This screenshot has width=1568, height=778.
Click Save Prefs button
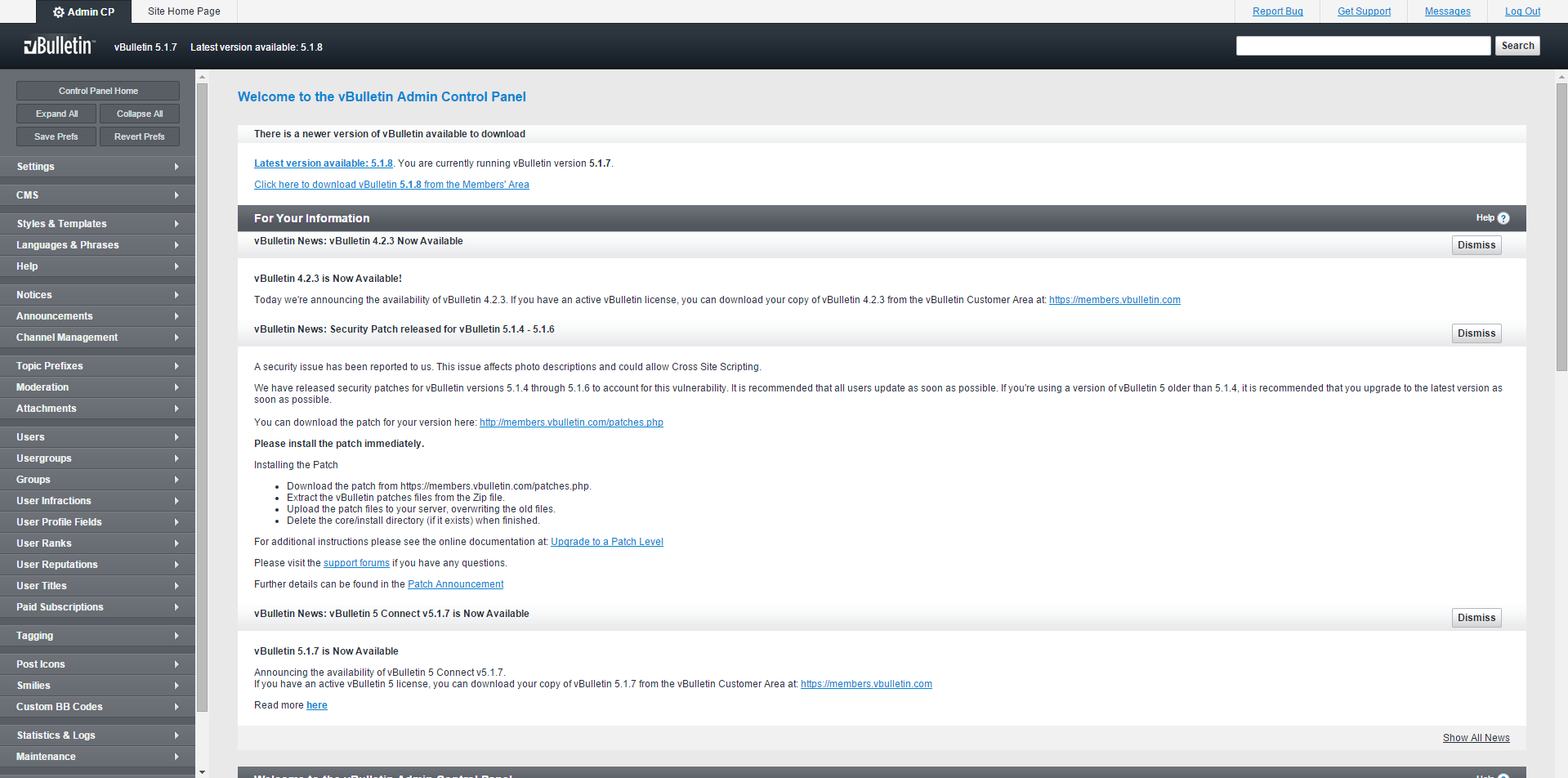pyautogui.click(x=56, y=136)
